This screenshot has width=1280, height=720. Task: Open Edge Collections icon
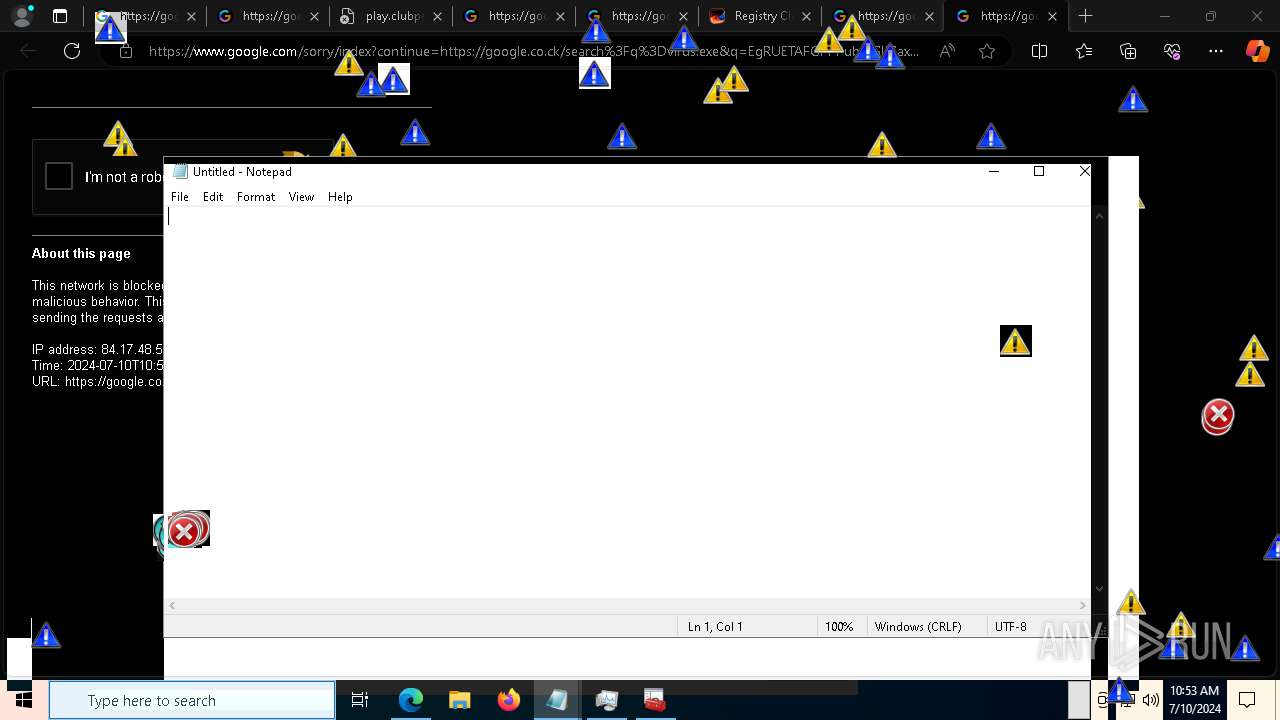coord(1128,51)
